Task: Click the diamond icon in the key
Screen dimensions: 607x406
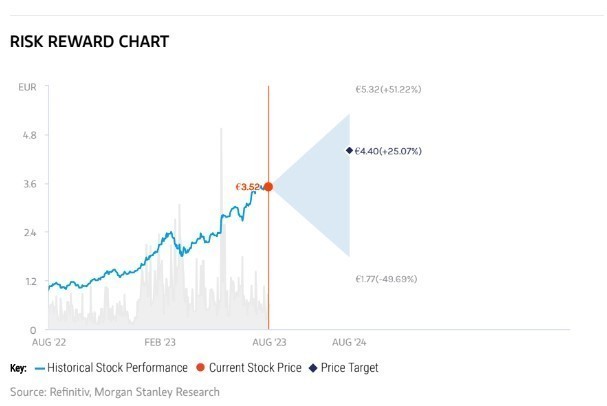Action: point(313,368)
